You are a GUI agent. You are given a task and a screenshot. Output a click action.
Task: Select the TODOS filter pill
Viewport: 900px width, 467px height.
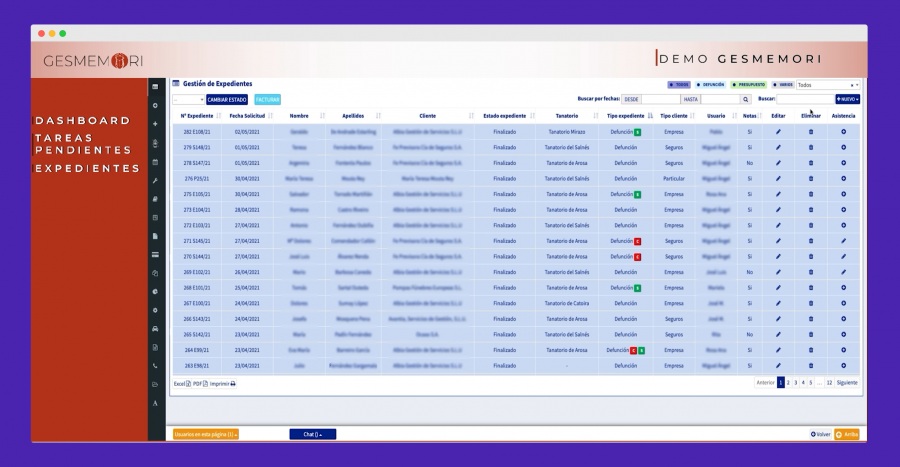679,85
